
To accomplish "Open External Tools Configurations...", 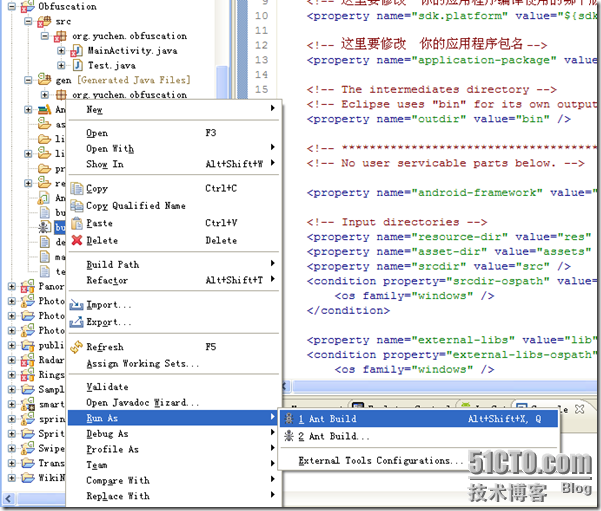I will [381, 460].
